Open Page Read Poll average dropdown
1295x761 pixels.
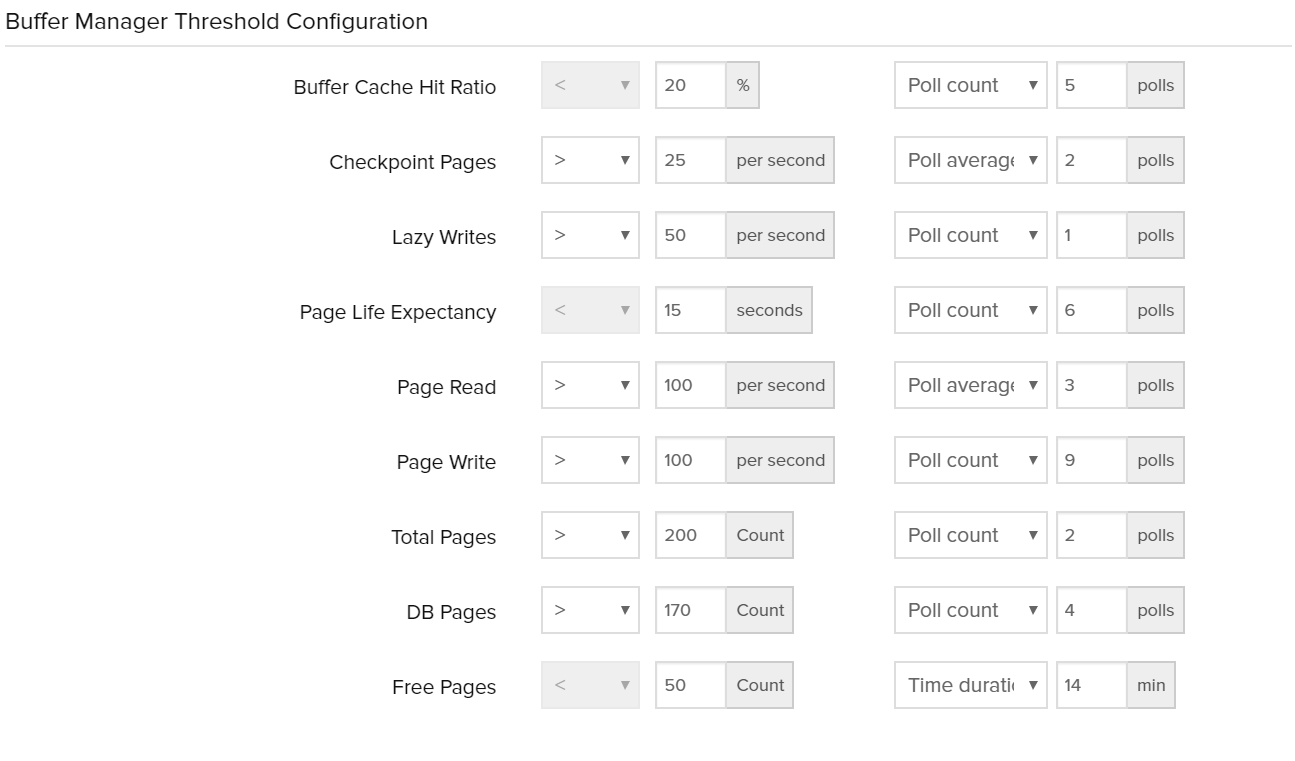click(971, 385)
